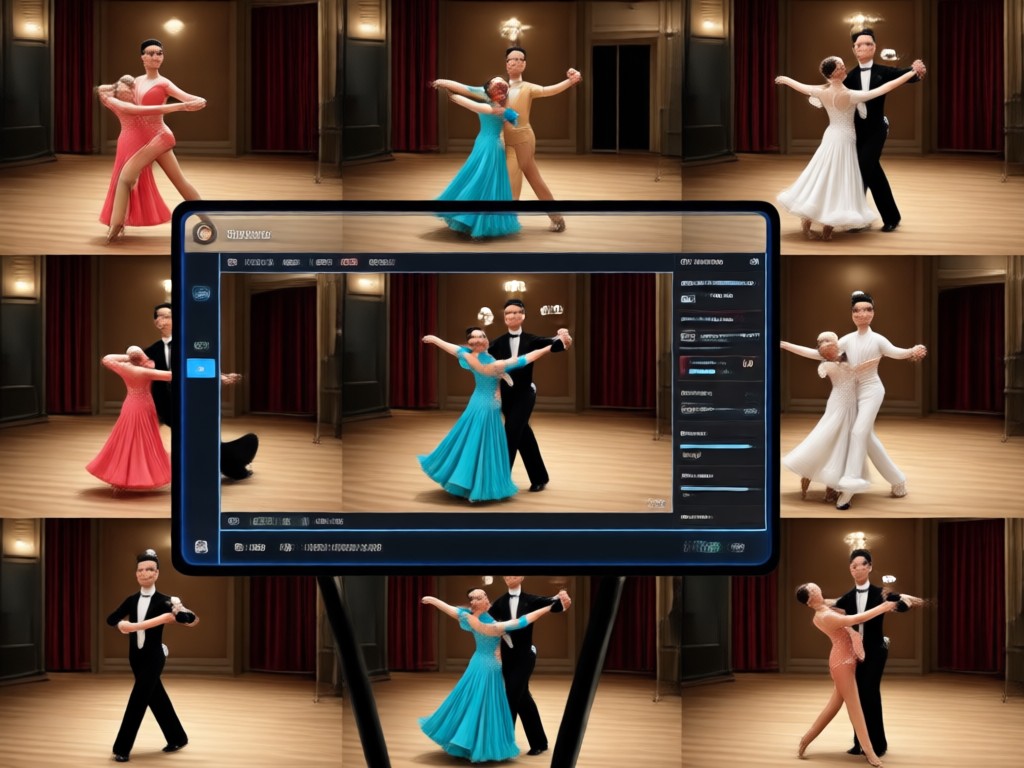The height and width of the screenshot is (768, 1024).
Task: Adjust the faint slider below the red row
Action: pyautogui.click(x=718, y=410)
